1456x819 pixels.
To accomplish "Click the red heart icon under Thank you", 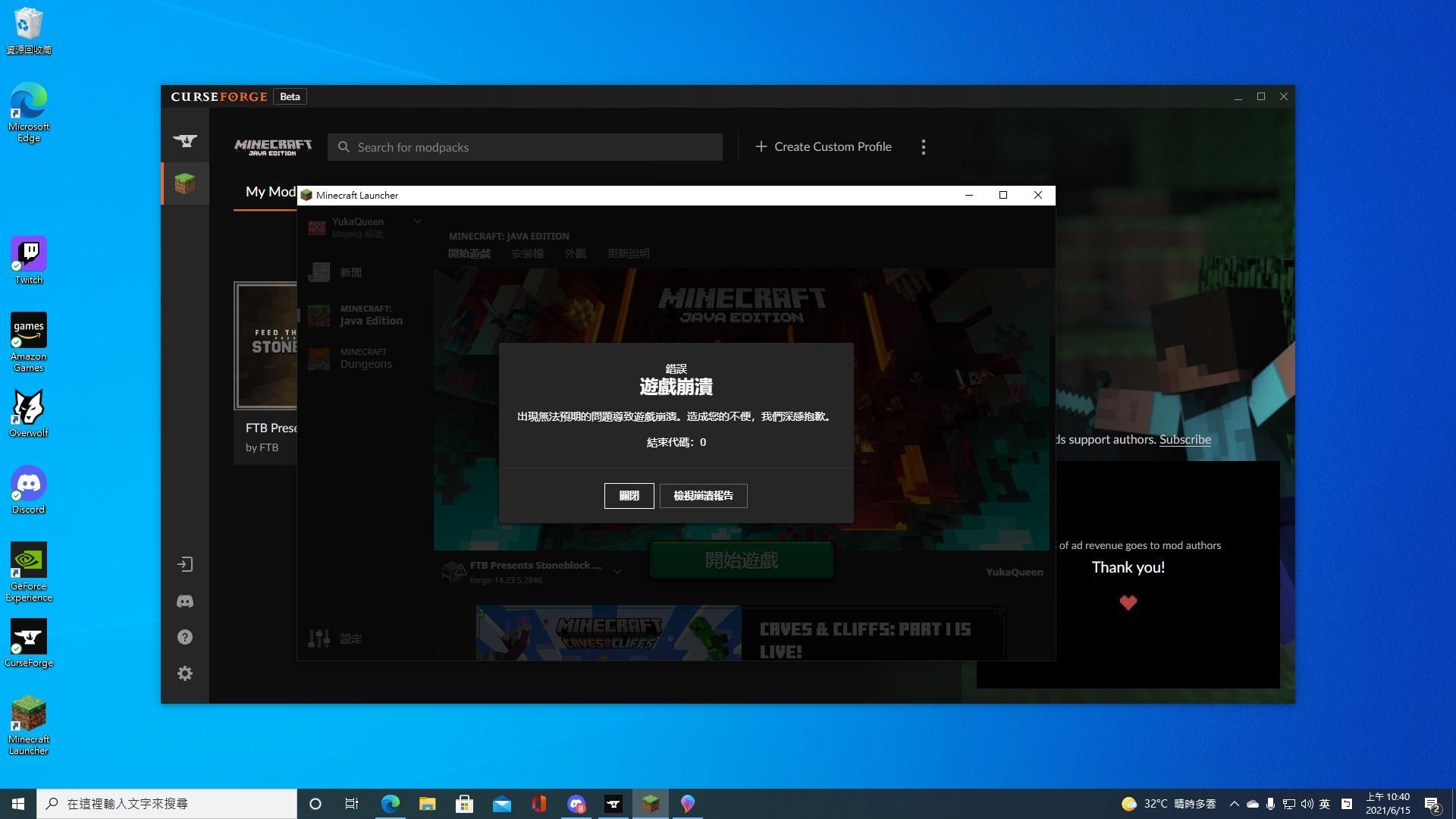I will click(1128, 603).
